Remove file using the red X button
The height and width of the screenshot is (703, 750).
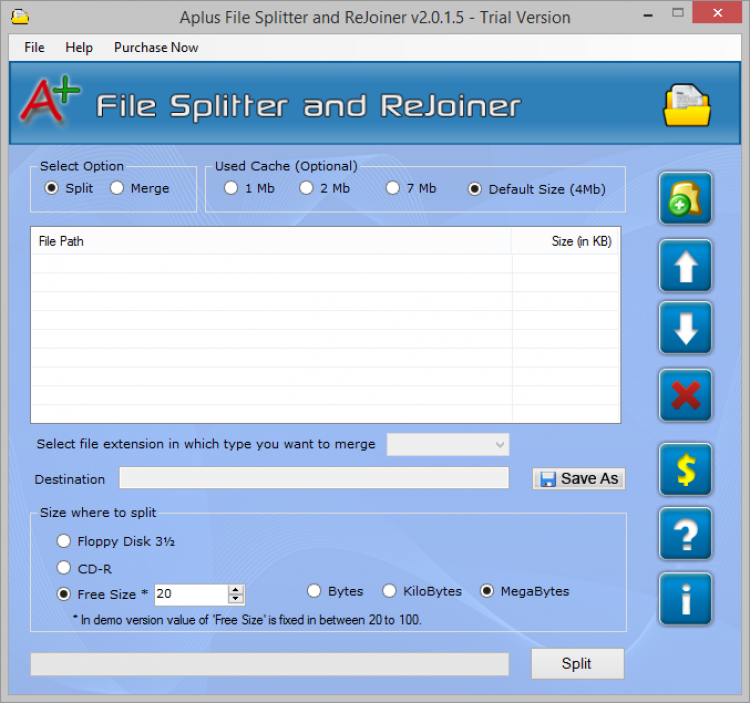point(685,395)
